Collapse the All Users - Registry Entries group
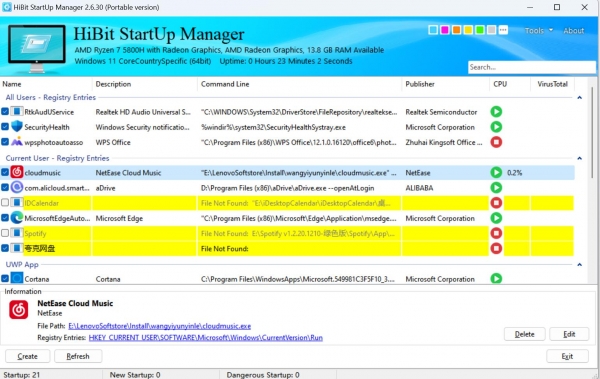This screenshot has height=379, width=600. 579,98
